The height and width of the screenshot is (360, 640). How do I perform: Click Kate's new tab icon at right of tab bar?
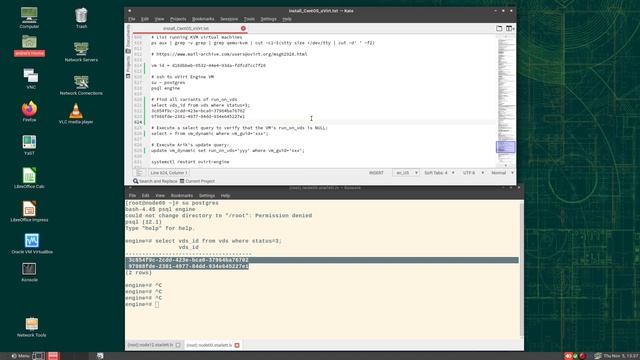click(499, 29)
